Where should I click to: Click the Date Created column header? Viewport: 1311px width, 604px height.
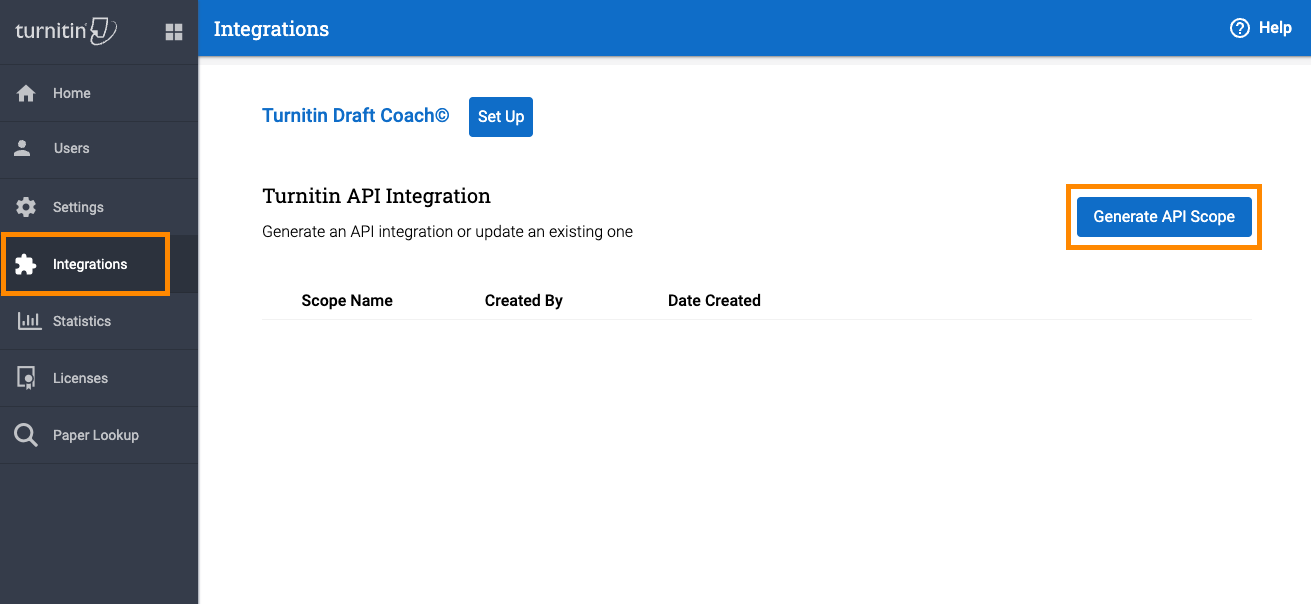(714, 300)
